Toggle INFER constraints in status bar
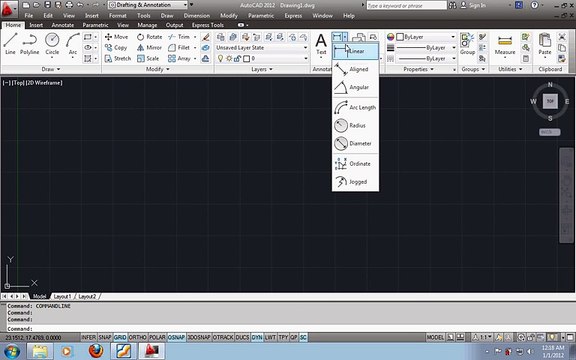The height and width of the screenshot is (360, 576). coord(89,337)
